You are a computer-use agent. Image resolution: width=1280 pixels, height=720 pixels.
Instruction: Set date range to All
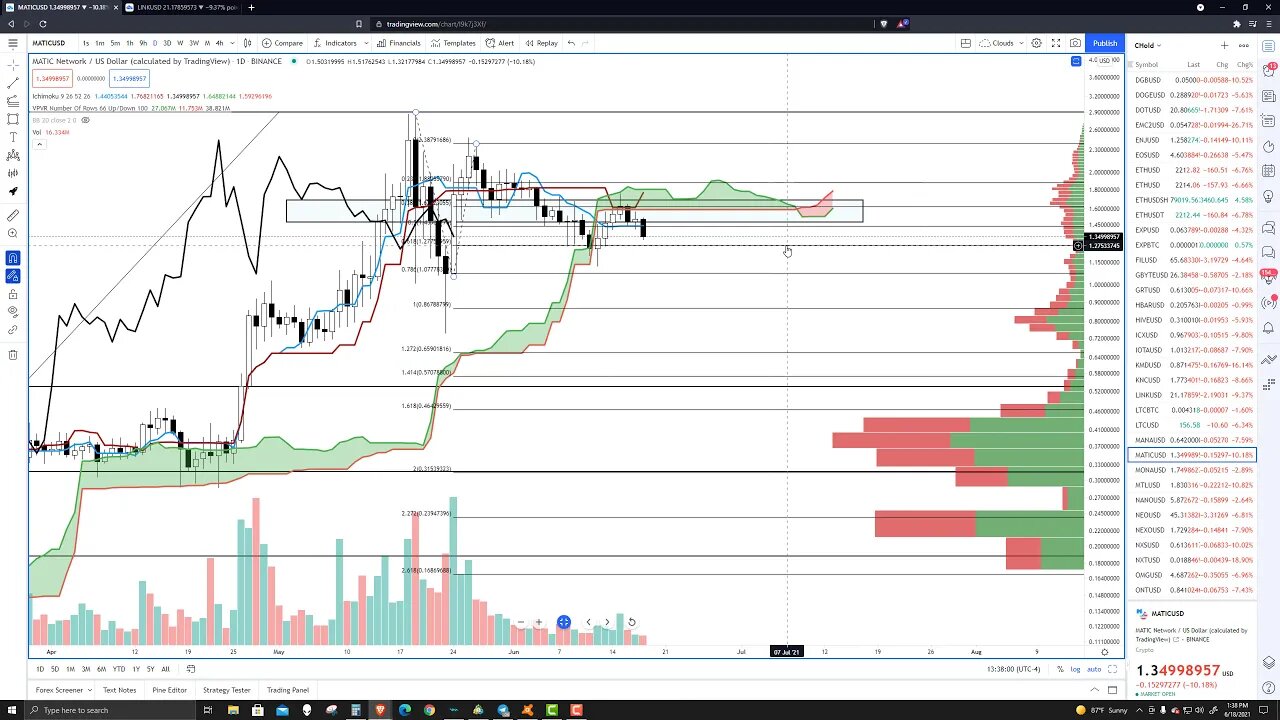[166, 669]
